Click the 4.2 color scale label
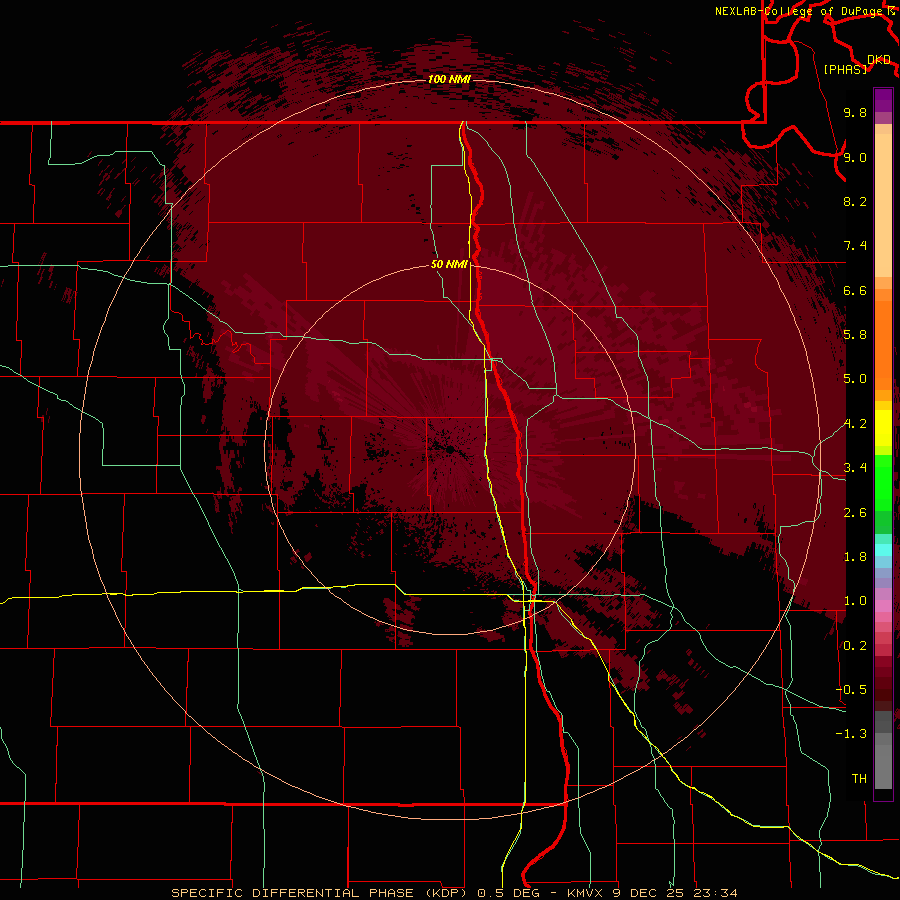 (855, 424)
